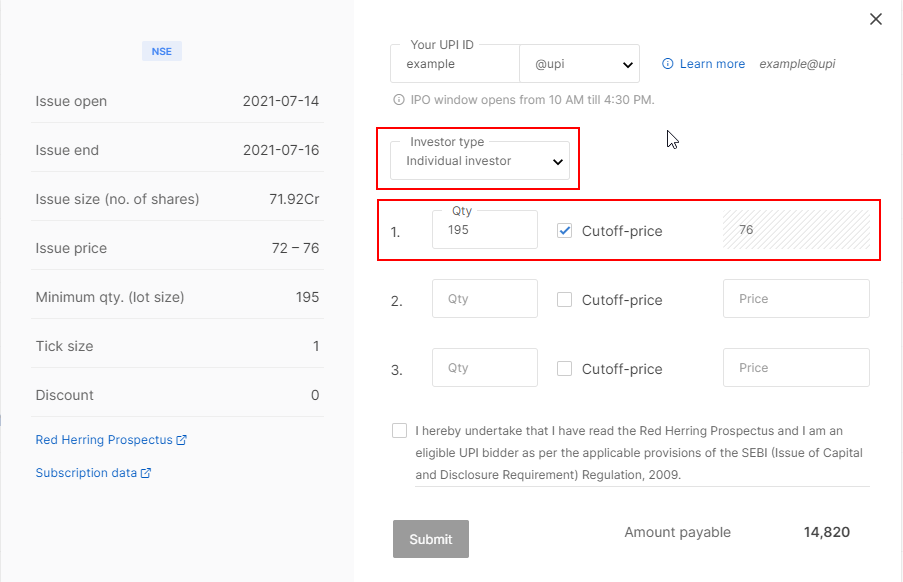Viewport: 903px width, 582px height.
Task: Click the UPI ID text field
Action: pyautogui.click(x=455, y=64)
